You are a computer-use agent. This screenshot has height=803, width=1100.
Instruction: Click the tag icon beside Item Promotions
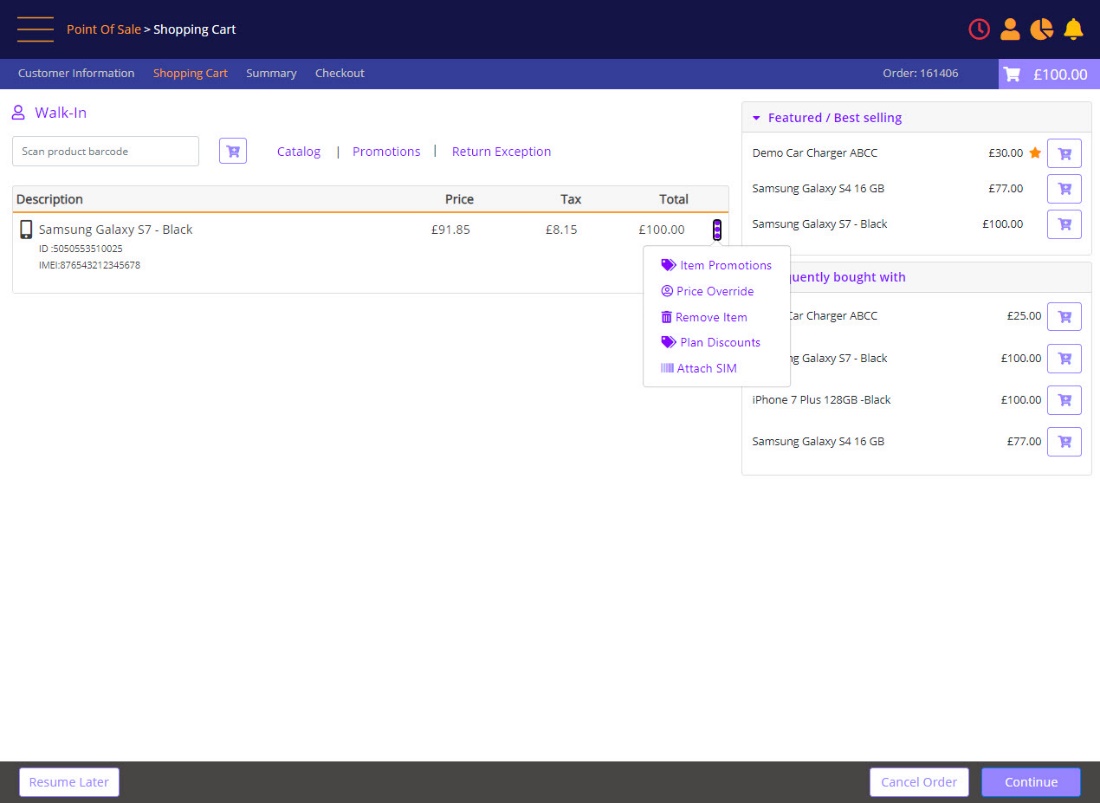669,265
